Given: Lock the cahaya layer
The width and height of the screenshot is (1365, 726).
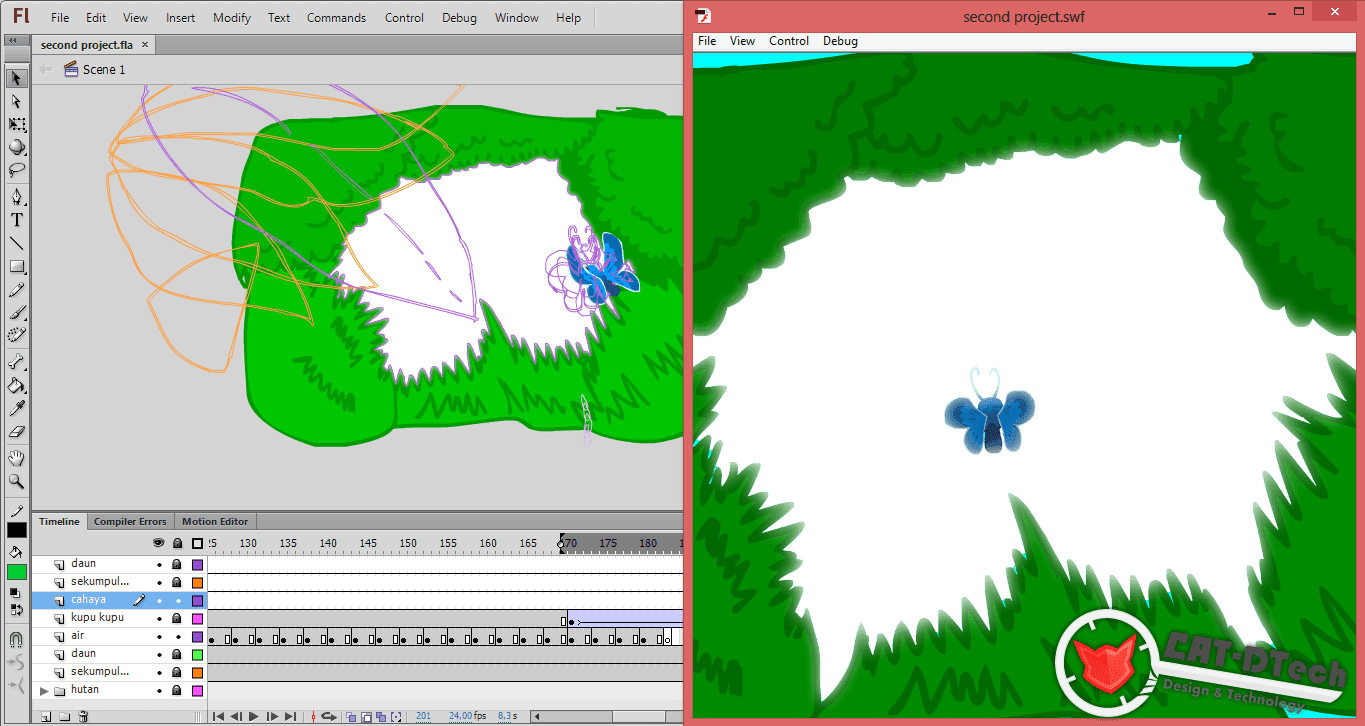Looking at the screenshot, I should pyautogui.click(x=177, y=600).
